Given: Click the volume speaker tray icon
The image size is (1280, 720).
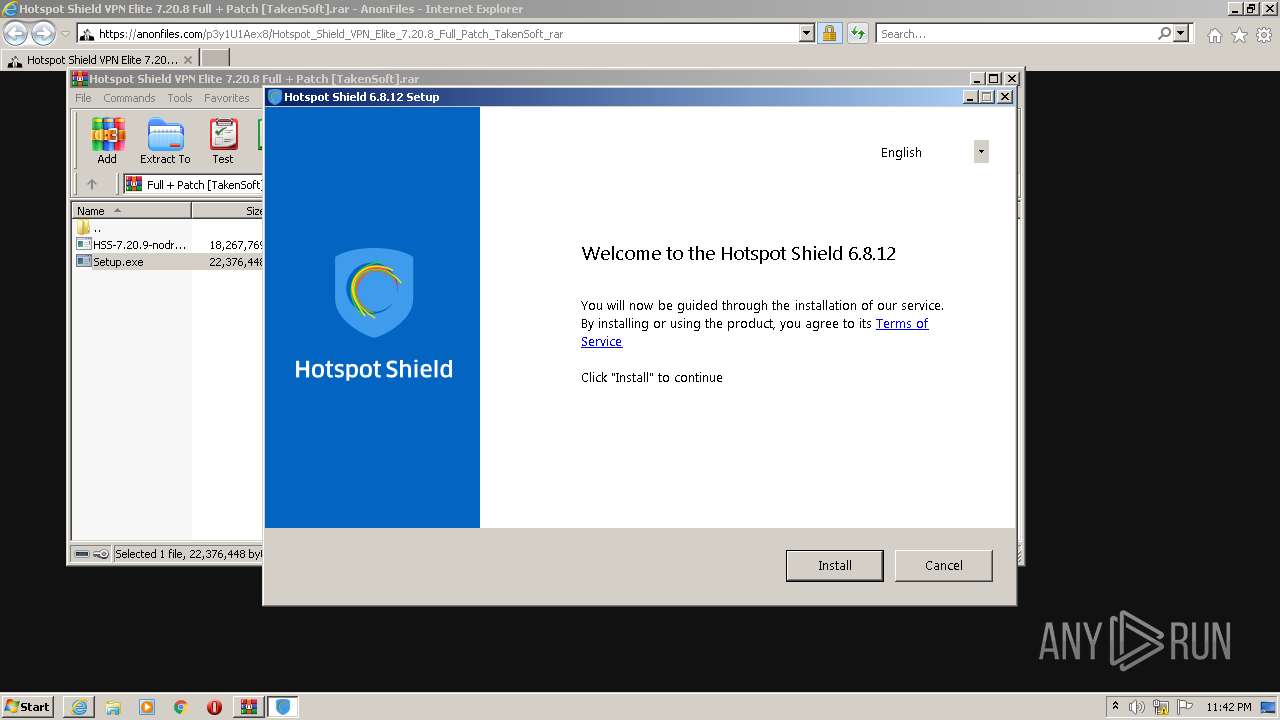Looking at the screenshot, I should 1137,707.
